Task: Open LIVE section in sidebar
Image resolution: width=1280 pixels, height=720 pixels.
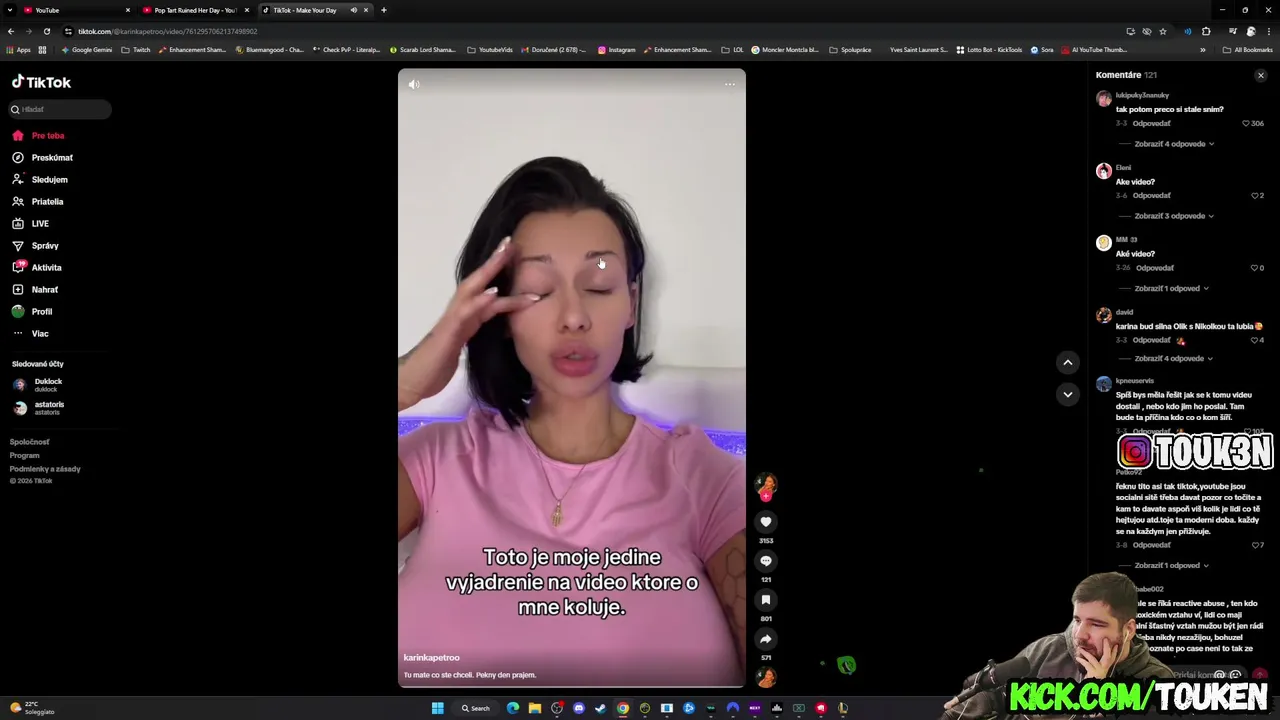Action: click(40, 223)
